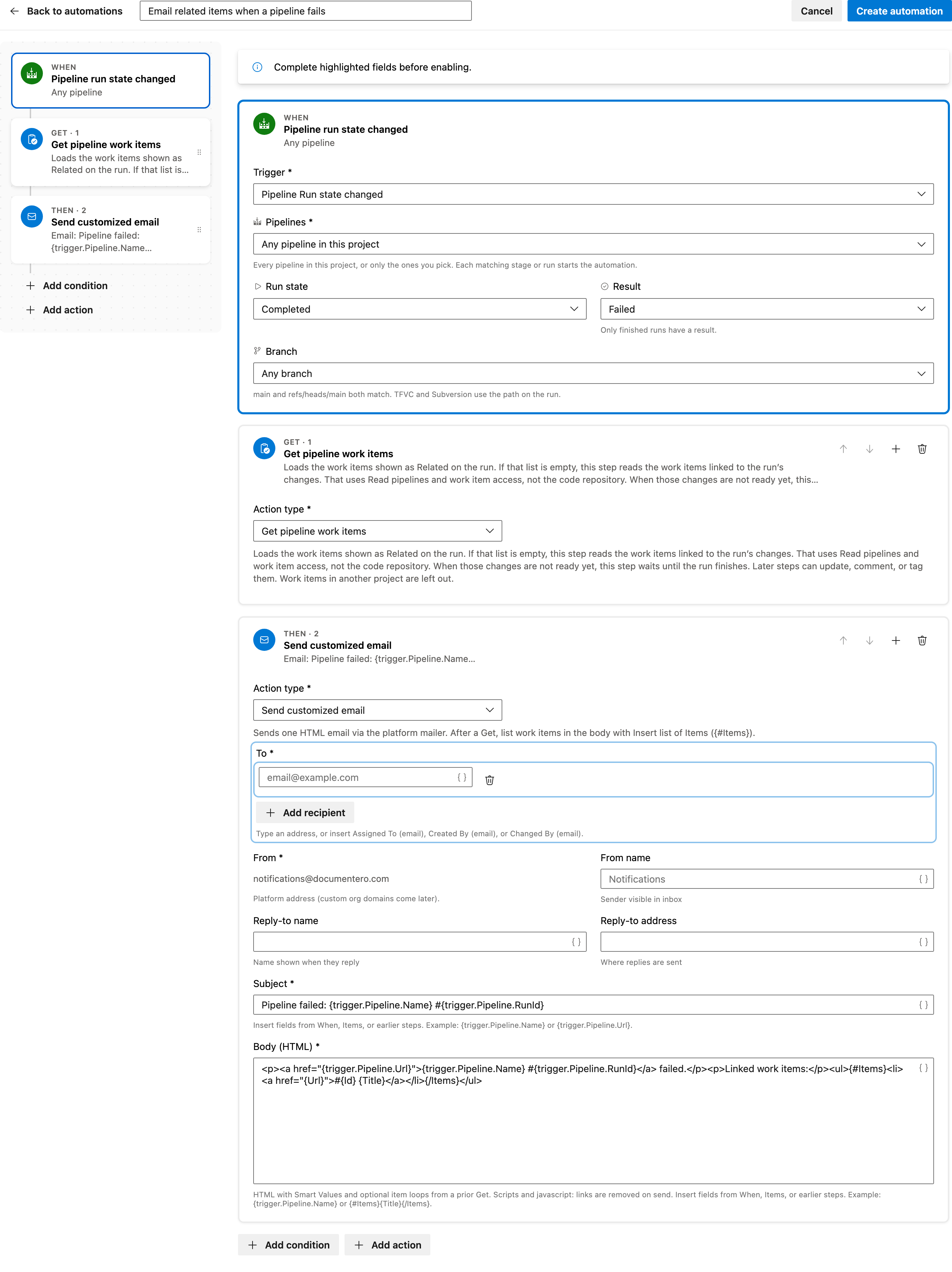Viewport: 952px width, 1272px height.
Task: Focus the From name input field
Action: (x=767, y=879)
